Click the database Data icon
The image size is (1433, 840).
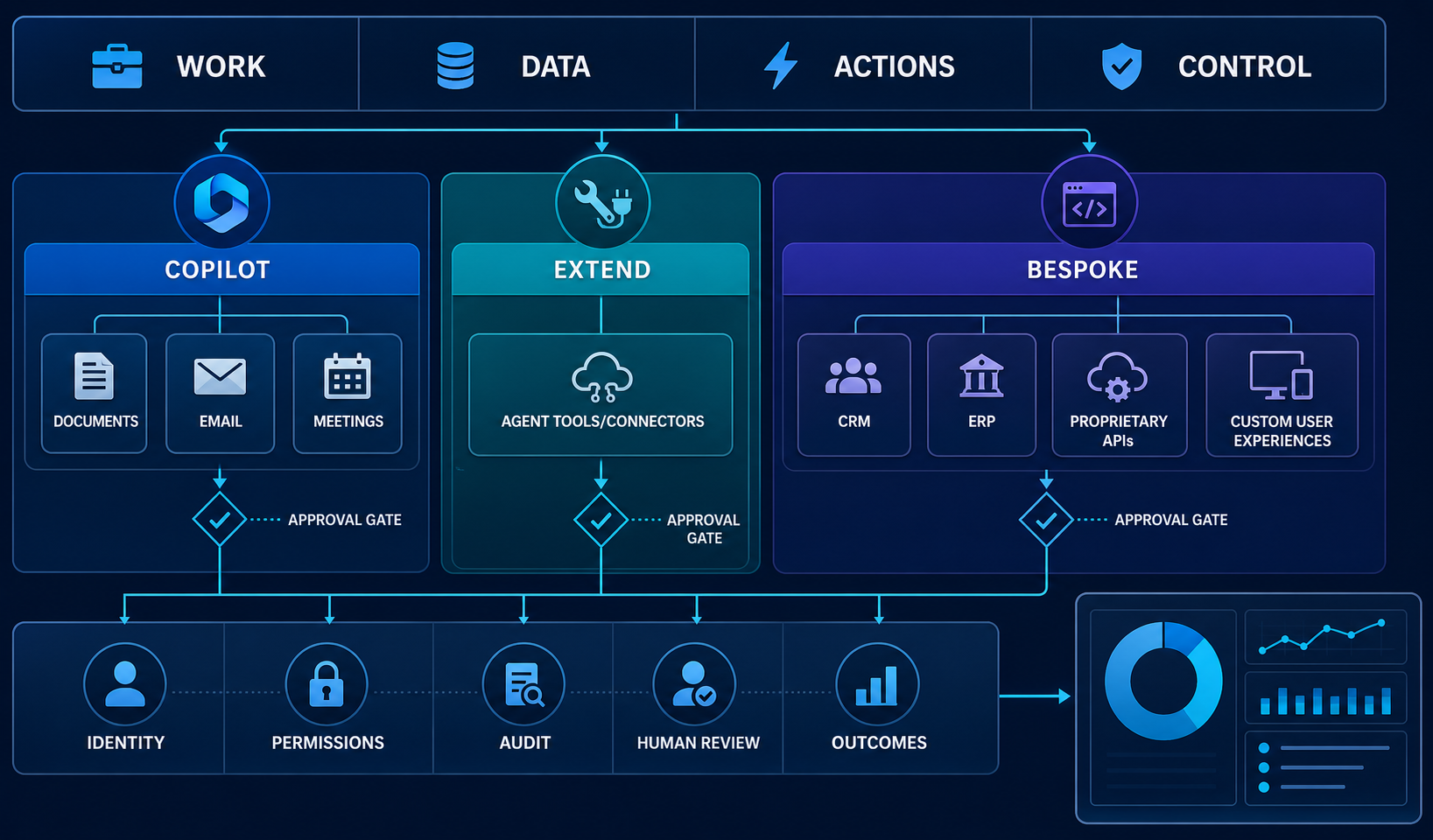point(455,66)
